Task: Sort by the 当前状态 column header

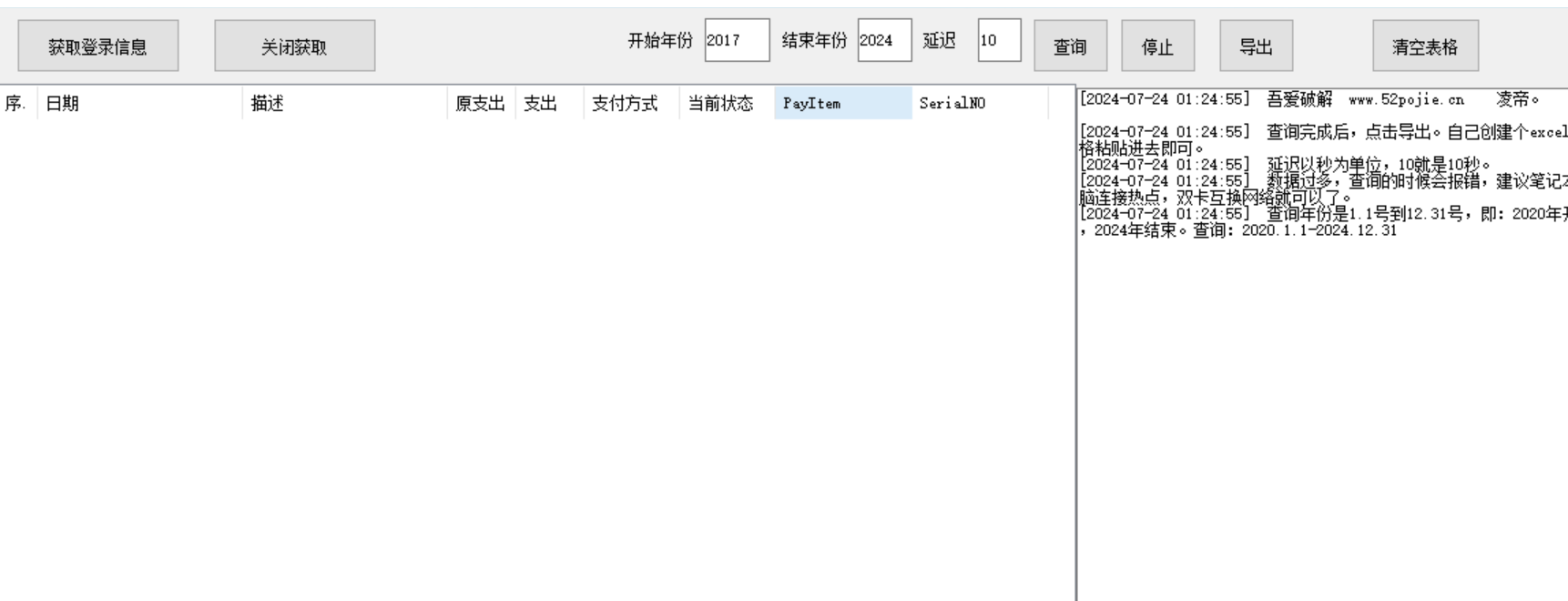Action: 725,104
